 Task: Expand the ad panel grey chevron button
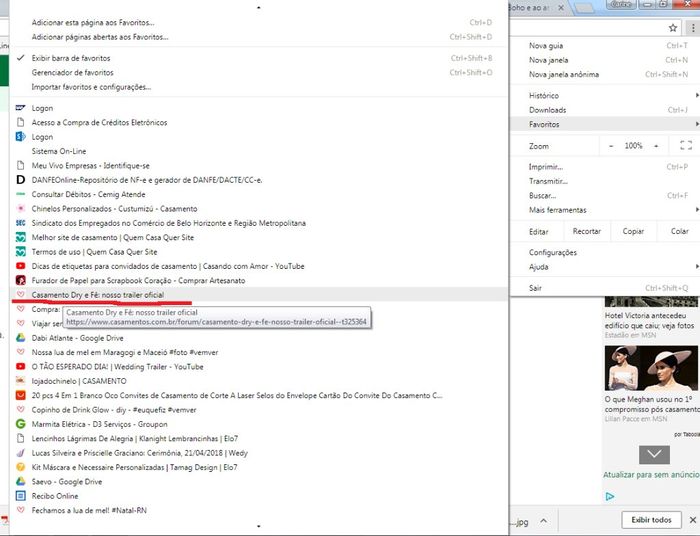(654, 455)
